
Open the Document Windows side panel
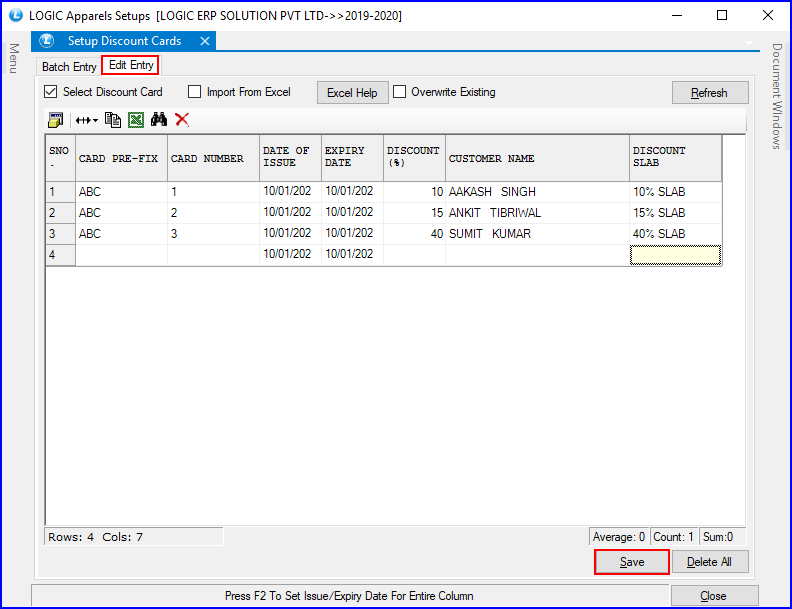pos(777,96)
